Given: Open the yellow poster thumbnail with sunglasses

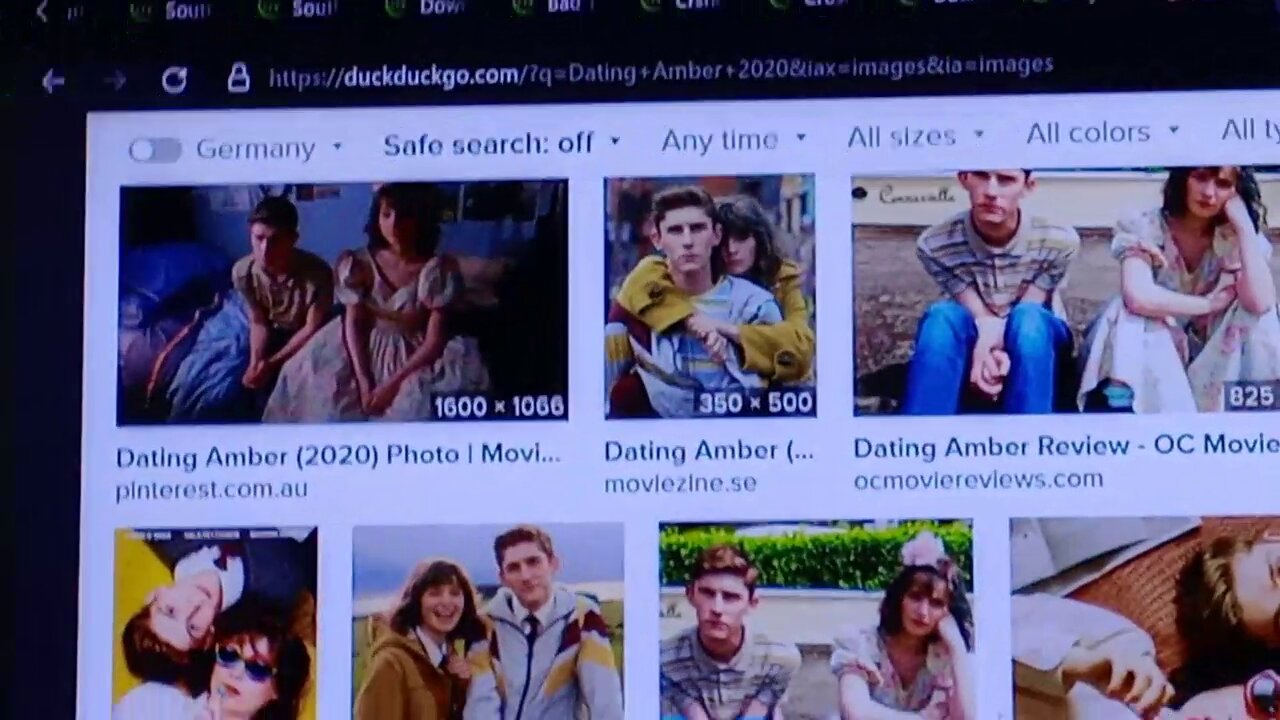Looking at the screenshot, I should [x=215, y=623].
